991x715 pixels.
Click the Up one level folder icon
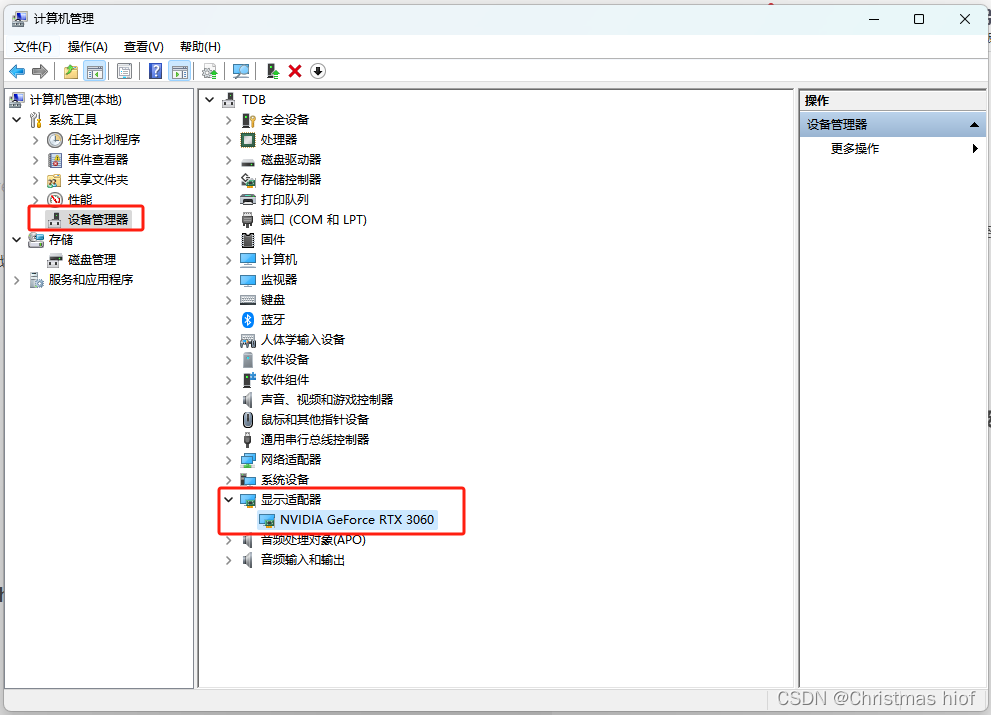(71, 71)
